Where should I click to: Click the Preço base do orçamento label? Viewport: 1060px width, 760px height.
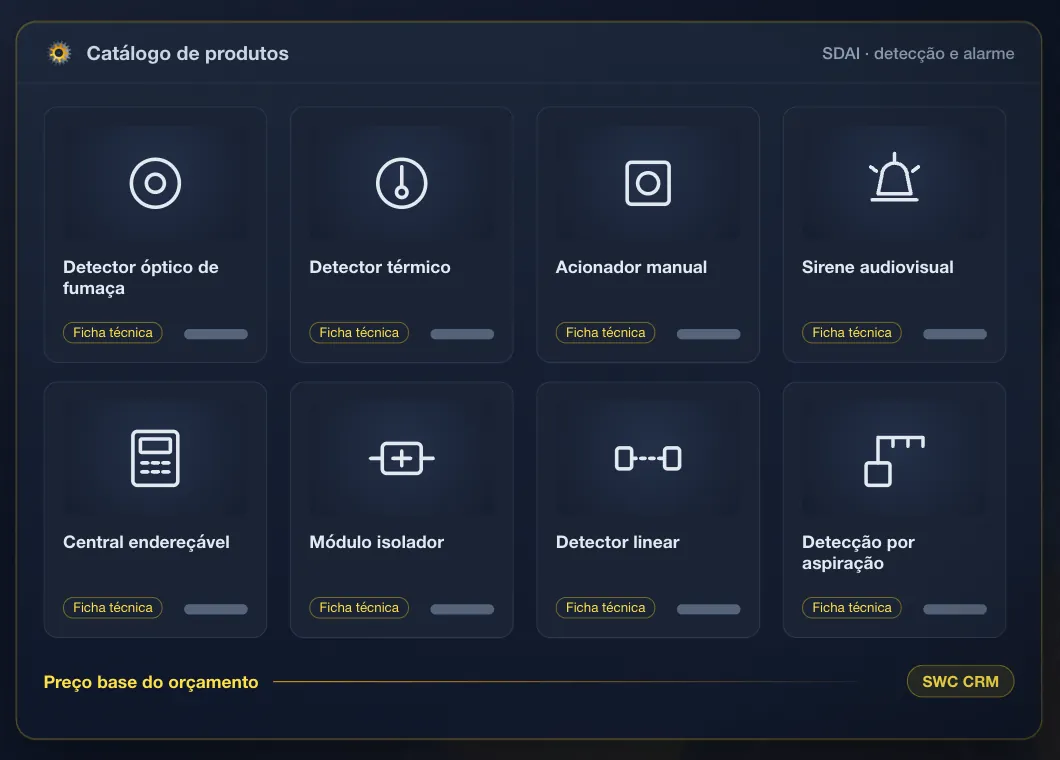tap(151, 682)
